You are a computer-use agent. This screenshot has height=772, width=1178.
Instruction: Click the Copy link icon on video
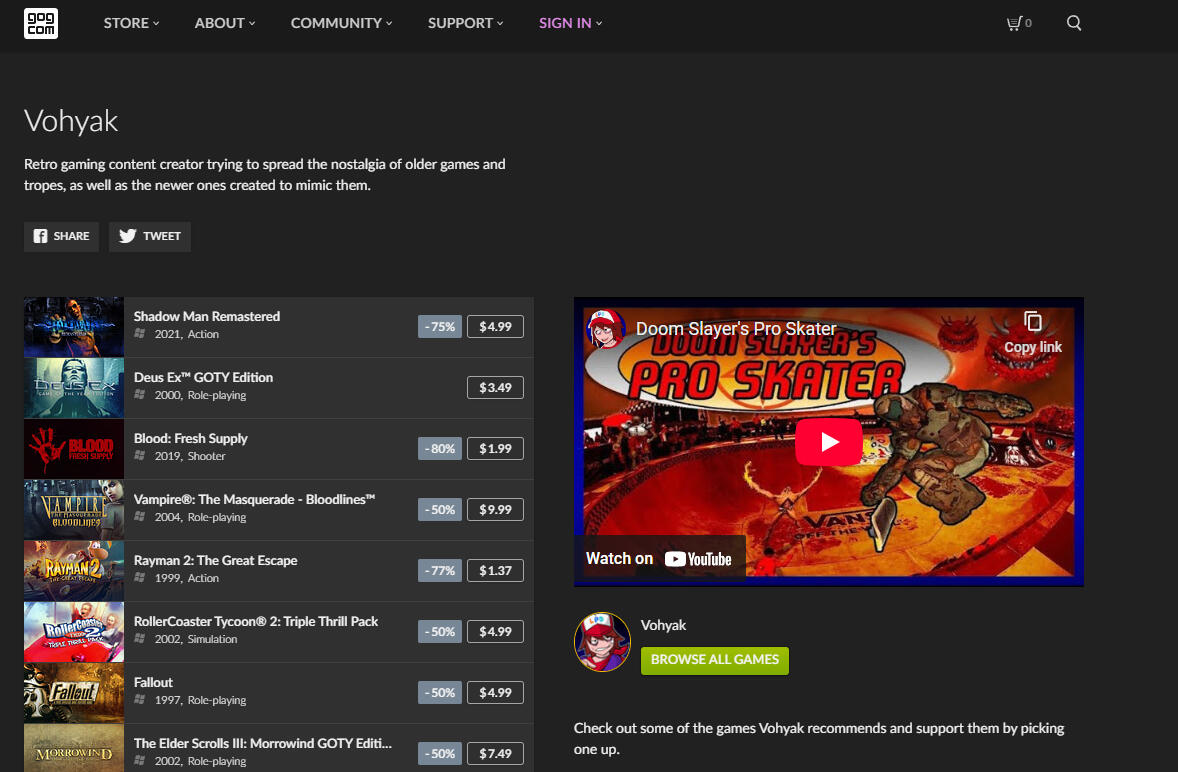pos(1032,331)
